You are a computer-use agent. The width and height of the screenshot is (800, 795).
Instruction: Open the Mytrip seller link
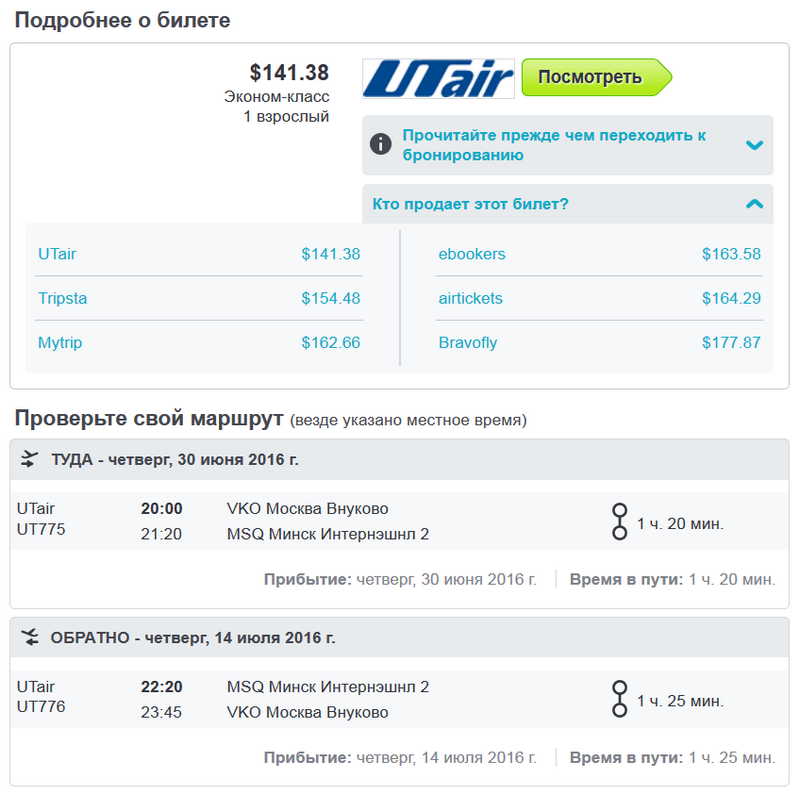pyautogui.click(x=60, y=342)
